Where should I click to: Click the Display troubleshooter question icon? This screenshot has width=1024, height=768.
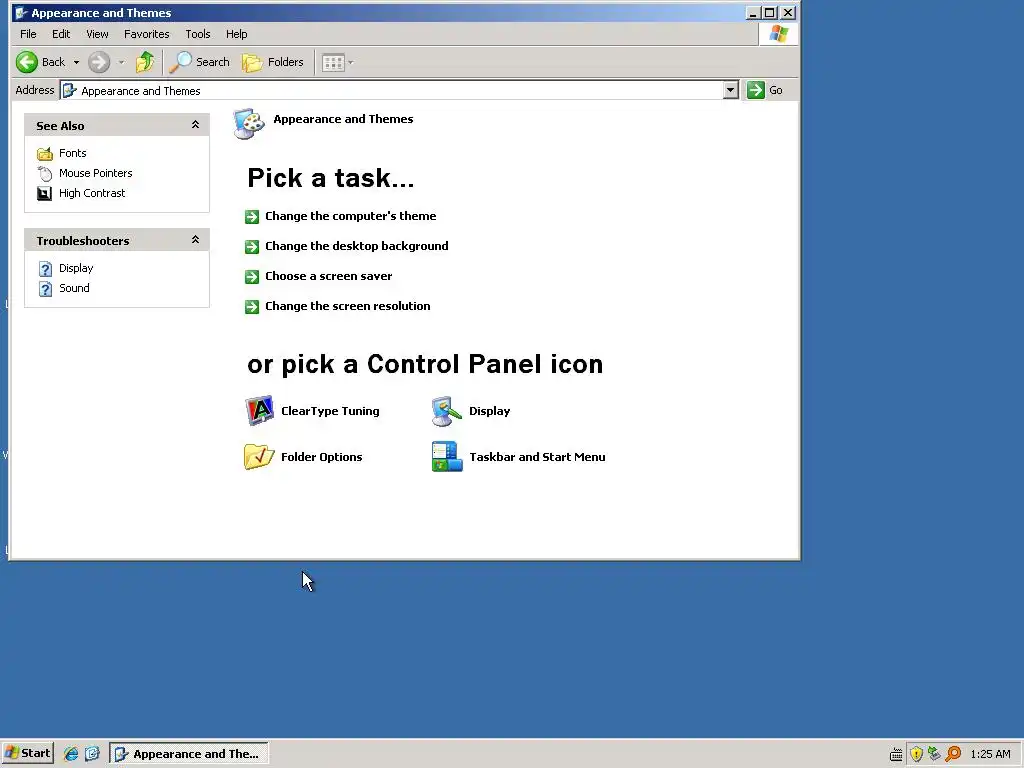[x=45, y=268]
